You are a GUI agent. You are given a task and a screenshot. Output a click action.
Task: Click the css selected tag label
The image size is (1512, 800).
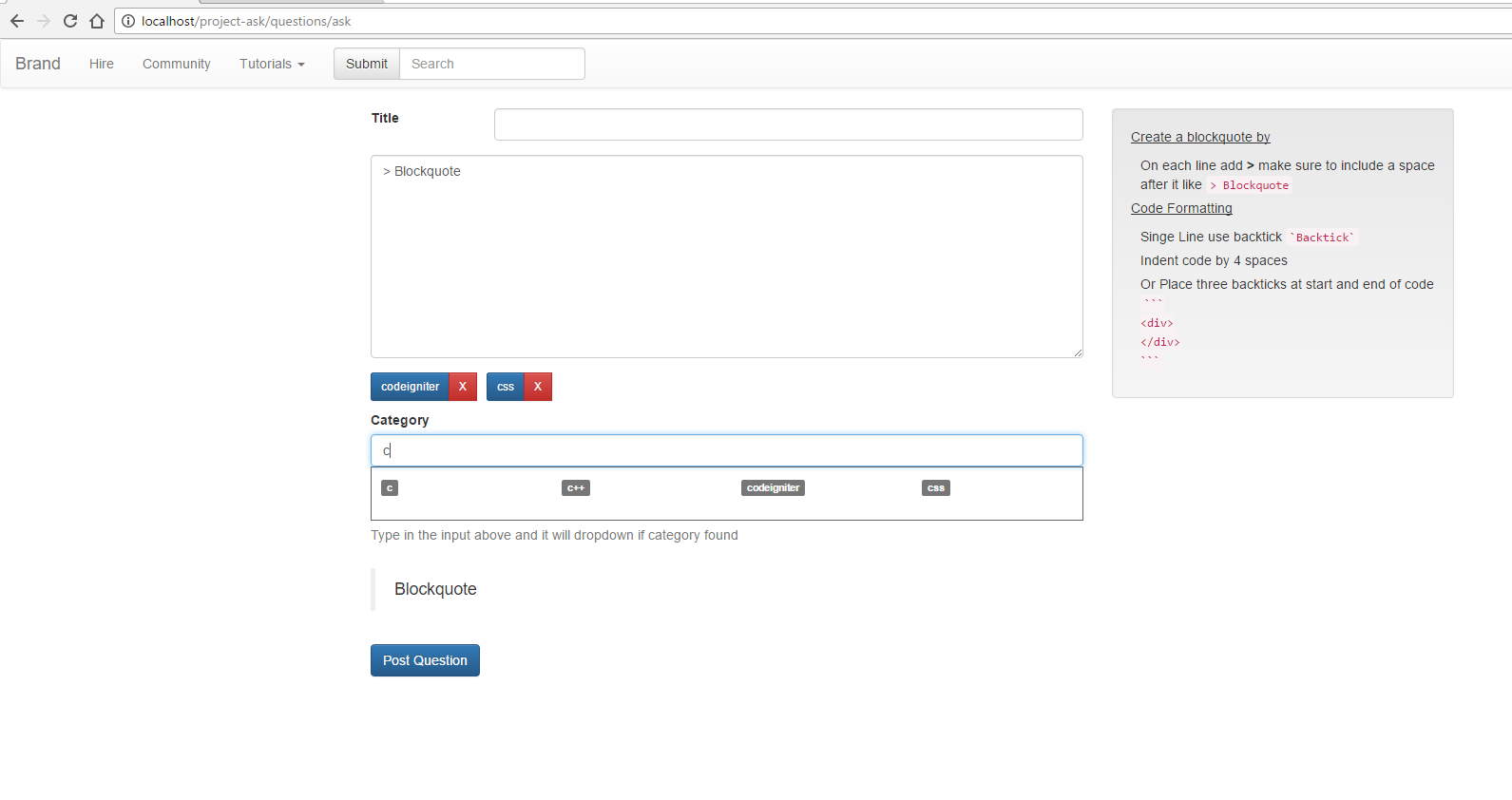506,387
